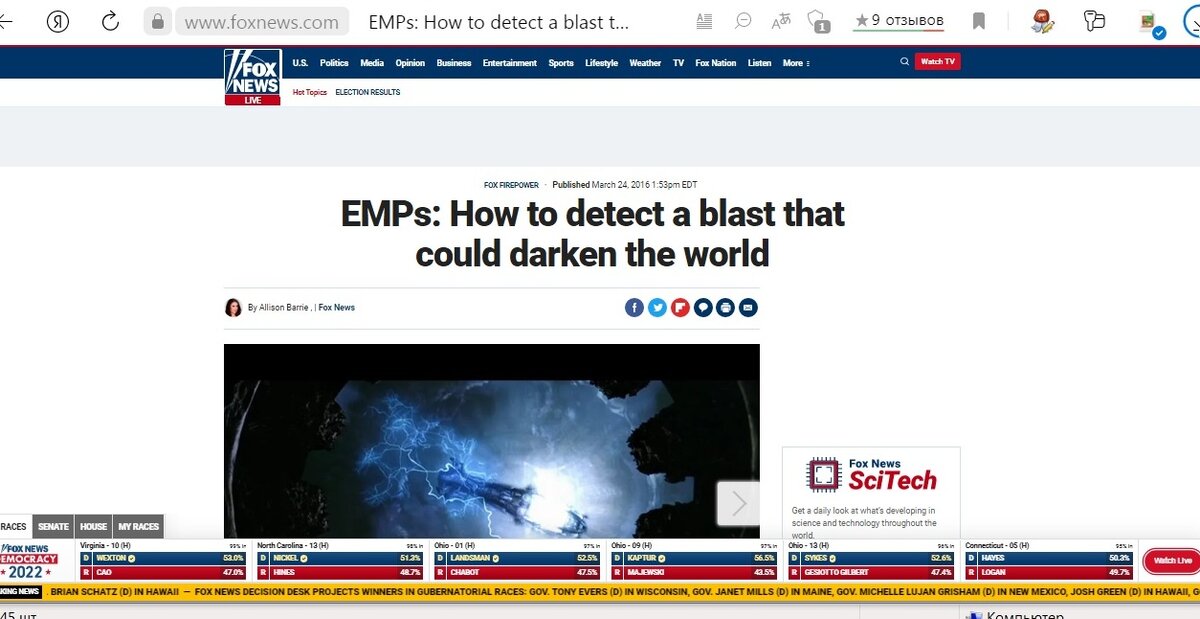This screenshot has height=619, width=1200.
Task: Click the extension icon with blue checkmark
Action: [x=1153, y=24]
